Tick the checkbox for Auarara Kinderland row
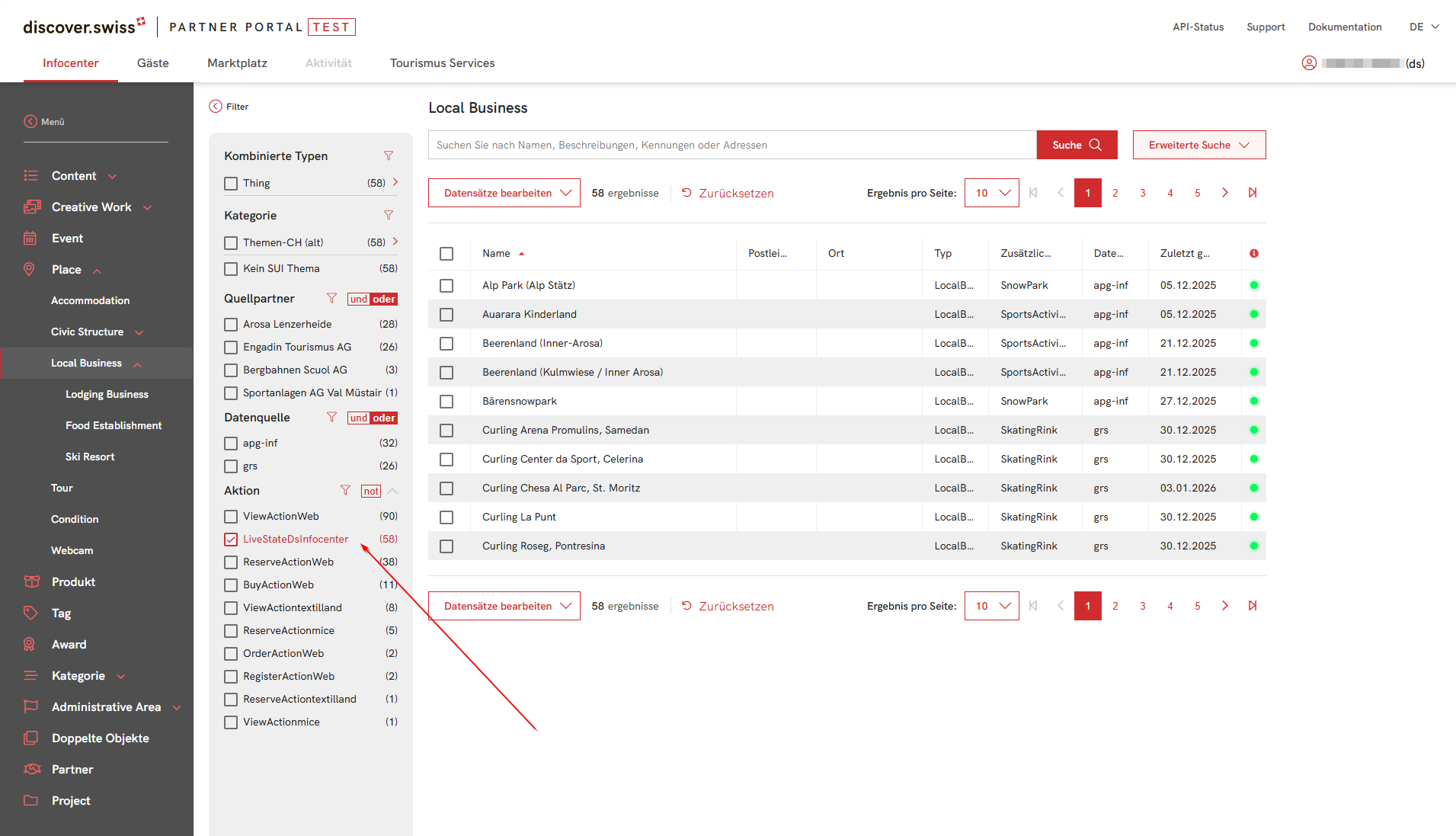The height and width of the screenshot is (836, 1456). click(446, 315)
